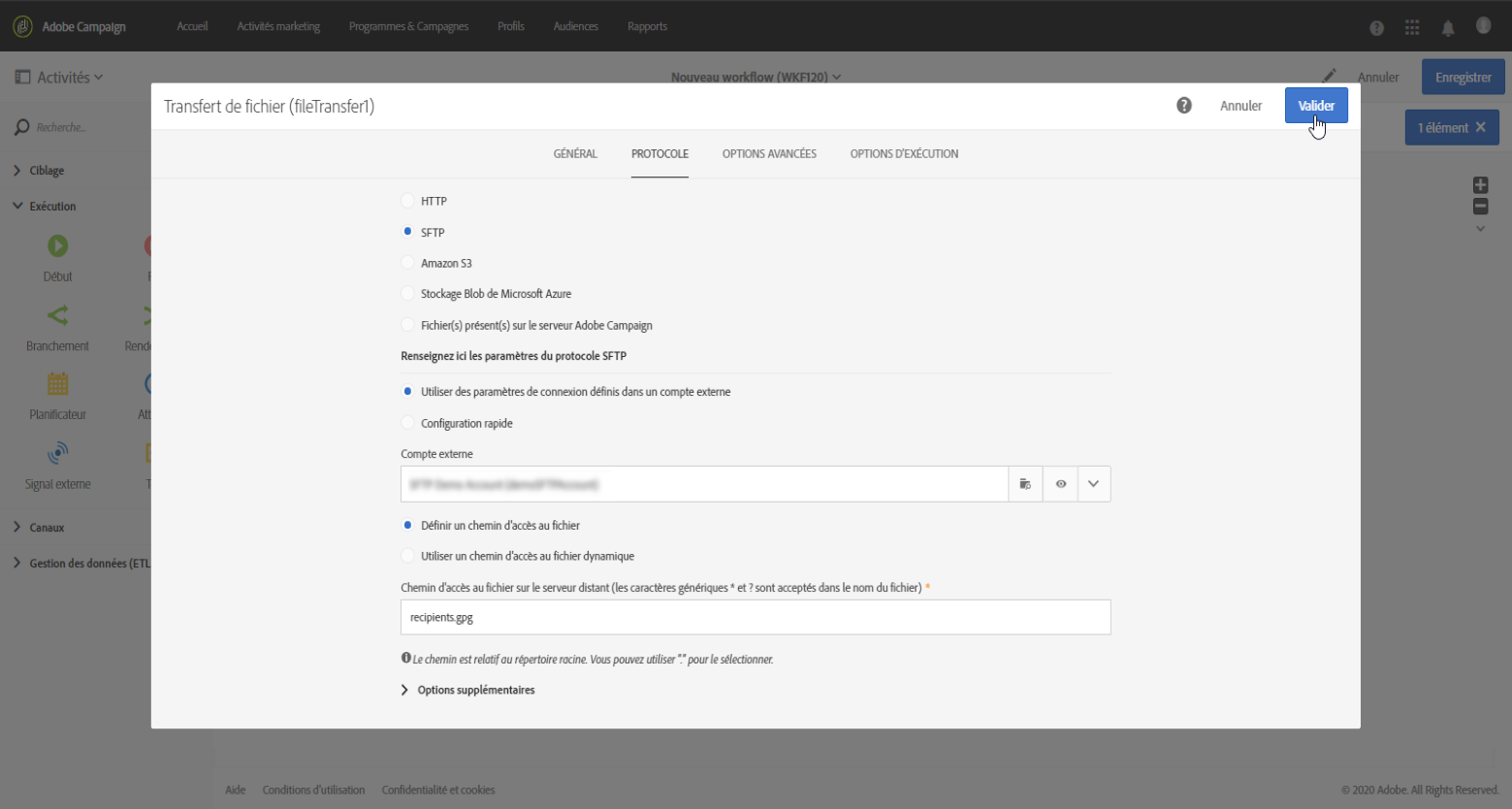This screenshot has height=809, width=1512.
Task: Open the Aide footer link
Action: (236, 790)
